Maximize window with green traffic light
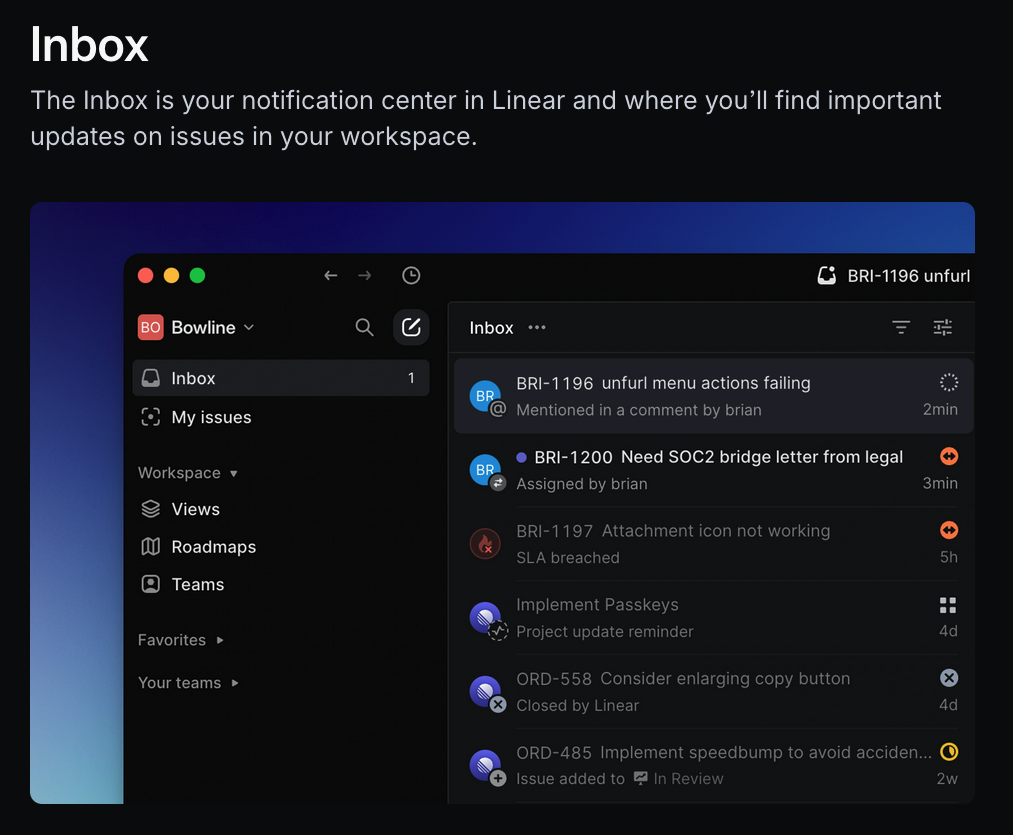Screen dimensions: 1013x835 point(197,275)
